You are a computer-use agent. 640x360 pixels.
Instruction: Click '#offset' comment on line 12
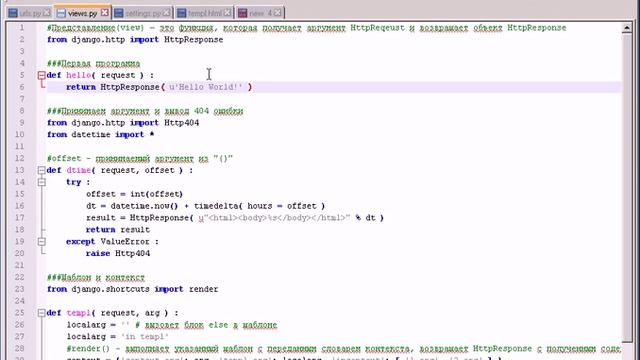click(x=64, y=158)
